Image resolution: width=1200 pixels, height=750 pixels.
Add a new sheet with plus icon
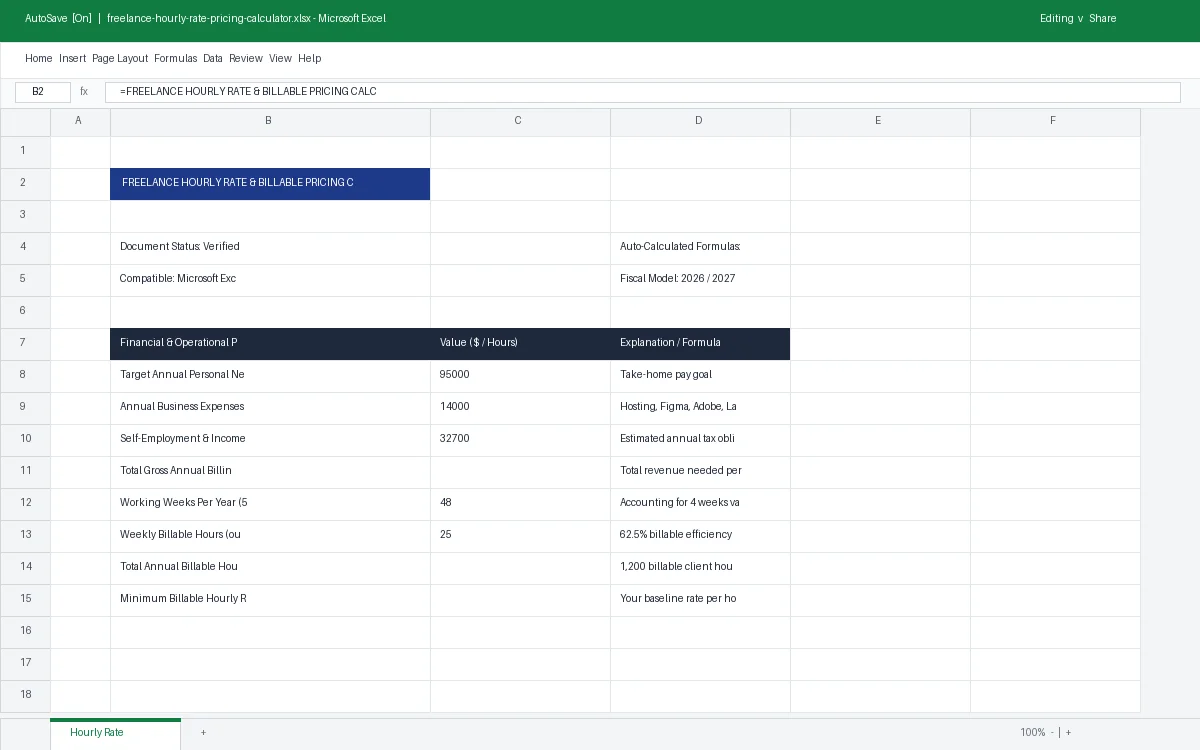(x=203, y=733)
